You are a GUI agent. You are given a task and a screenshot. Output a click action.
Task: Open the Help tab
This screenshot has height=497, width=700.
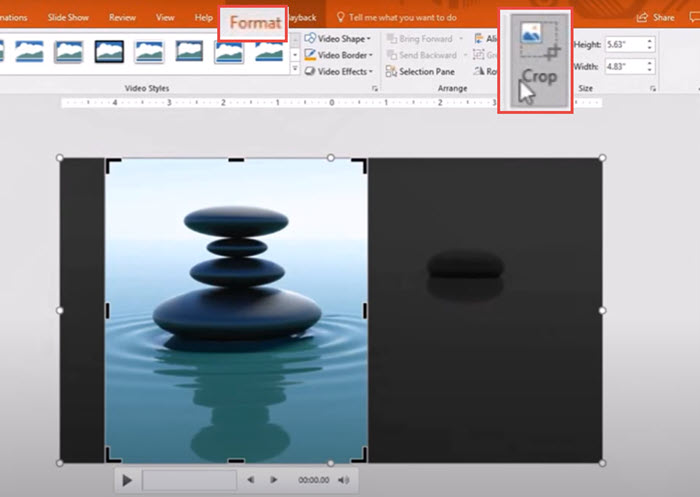(x=203, y=18)
